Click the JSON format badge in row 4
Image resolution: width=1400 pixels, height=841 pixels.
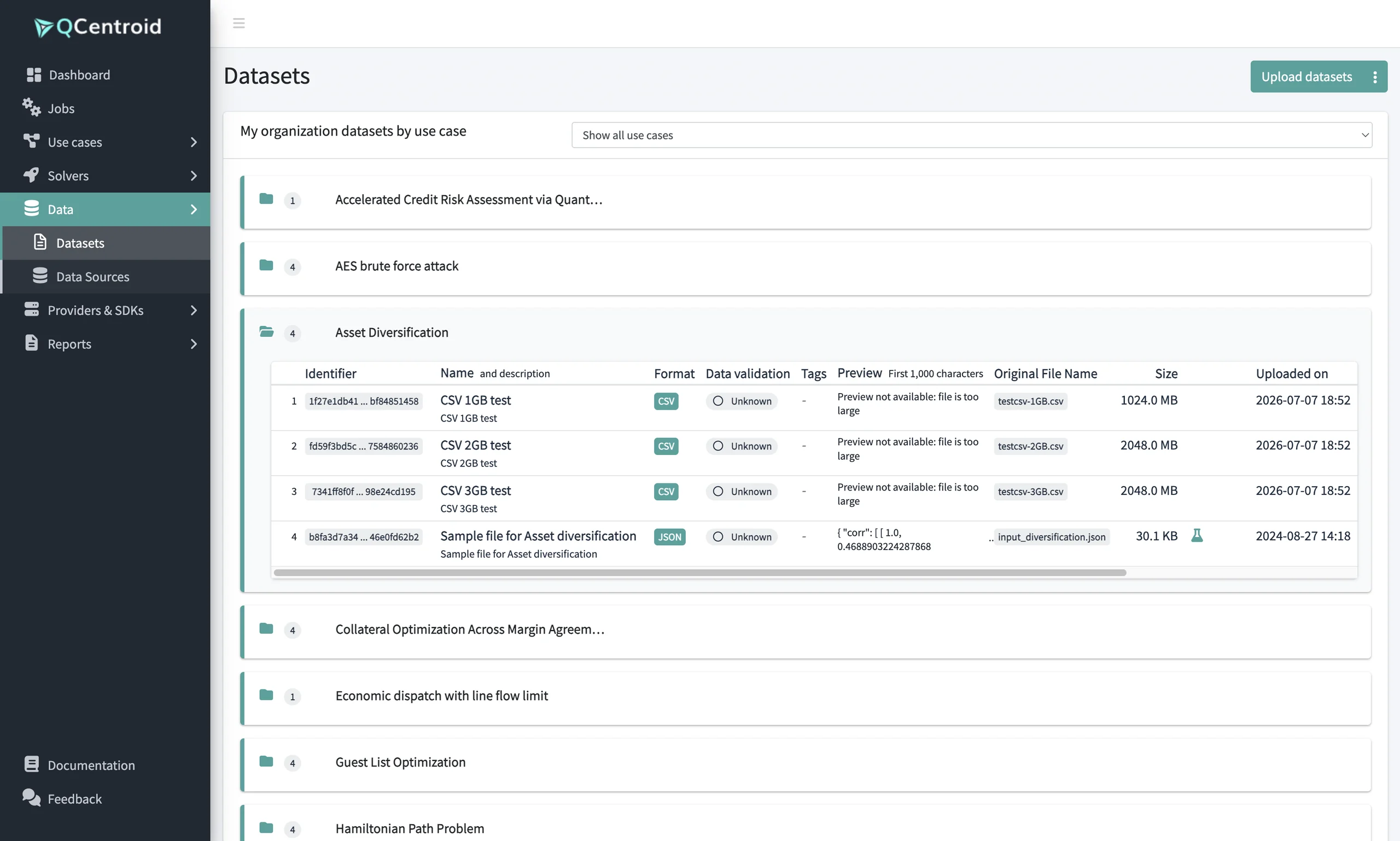tap(669, 536)
